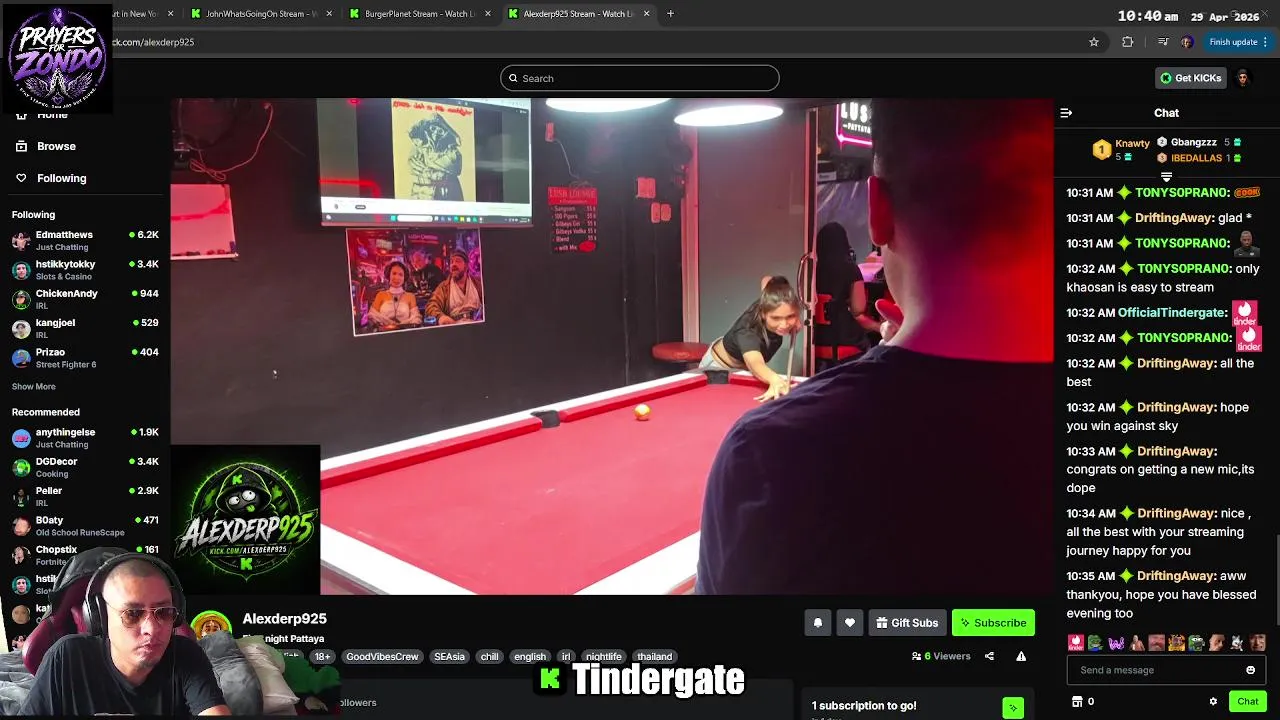Click the green Chat send button
Screen dimensions: 1280x720
1247,702
